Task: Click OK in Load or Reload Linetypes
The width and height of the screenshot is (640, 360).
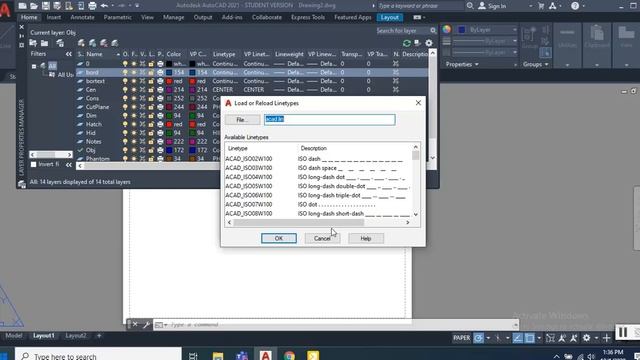Action: [x=279, y=238]
